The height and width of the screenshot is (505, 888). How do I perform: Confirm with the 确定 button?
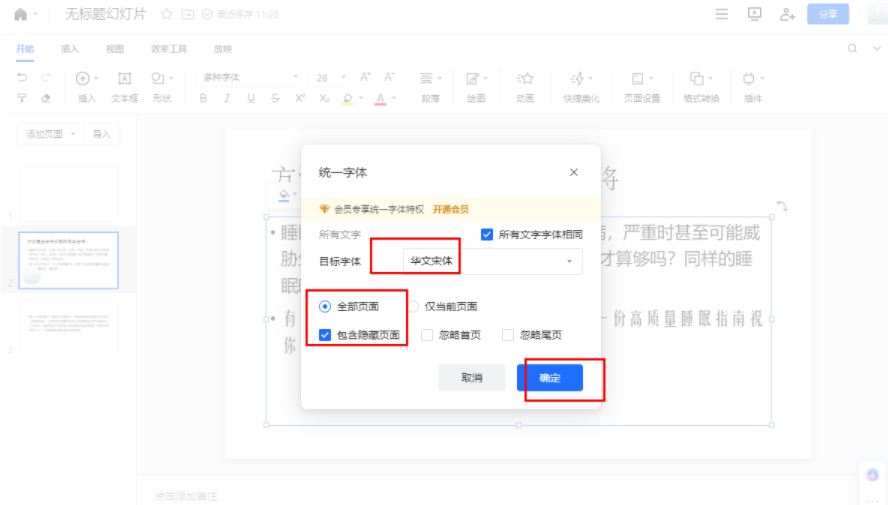pos(550,378)
